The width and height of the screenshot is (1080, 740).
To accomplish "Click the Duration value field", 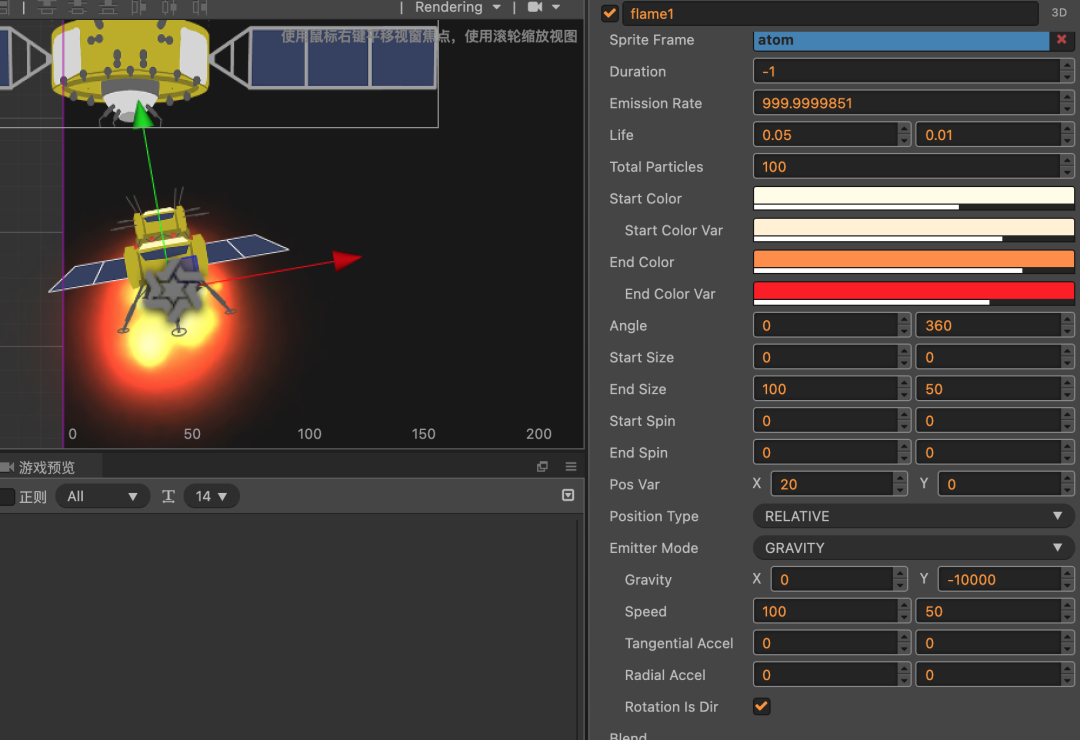I will [x=906, y=71].
